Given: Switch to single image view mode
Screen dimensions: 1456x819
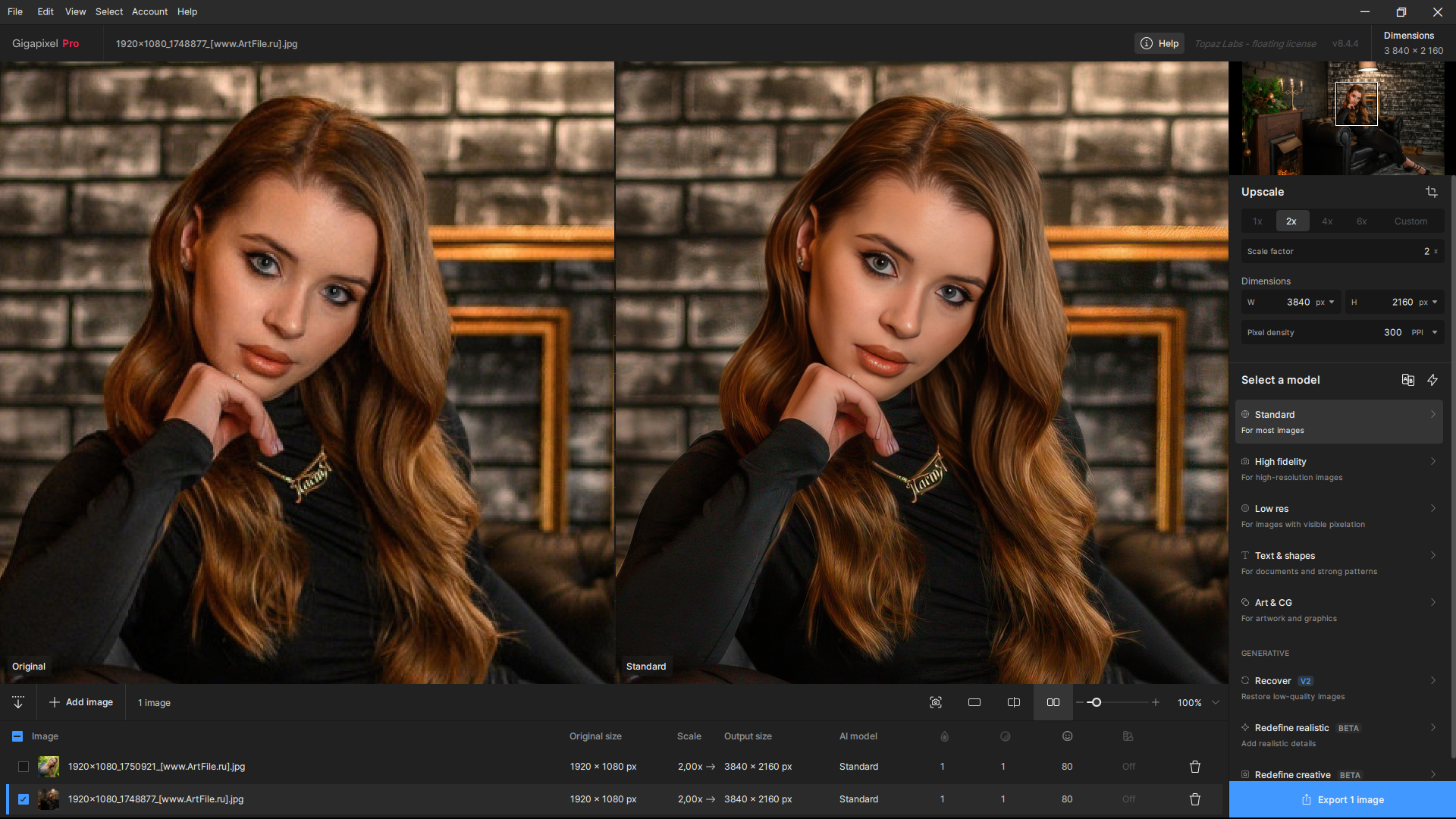Looking at the screenshot, I should click(x=974, y=702).
